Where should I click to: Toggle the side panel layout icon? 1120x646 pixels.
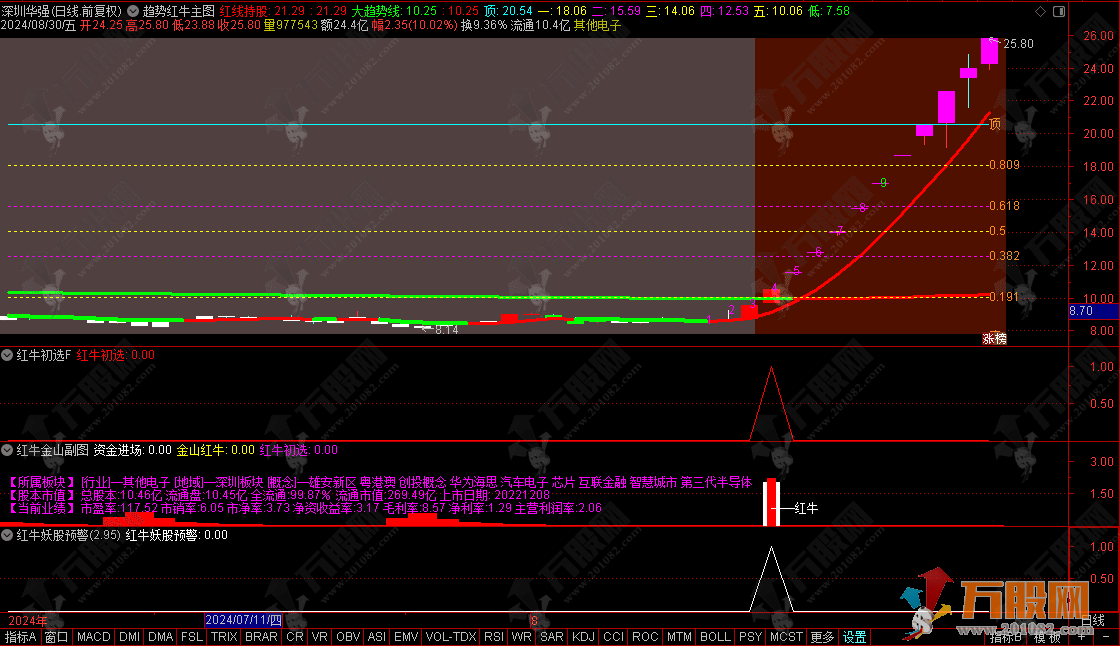[1059, 11]
